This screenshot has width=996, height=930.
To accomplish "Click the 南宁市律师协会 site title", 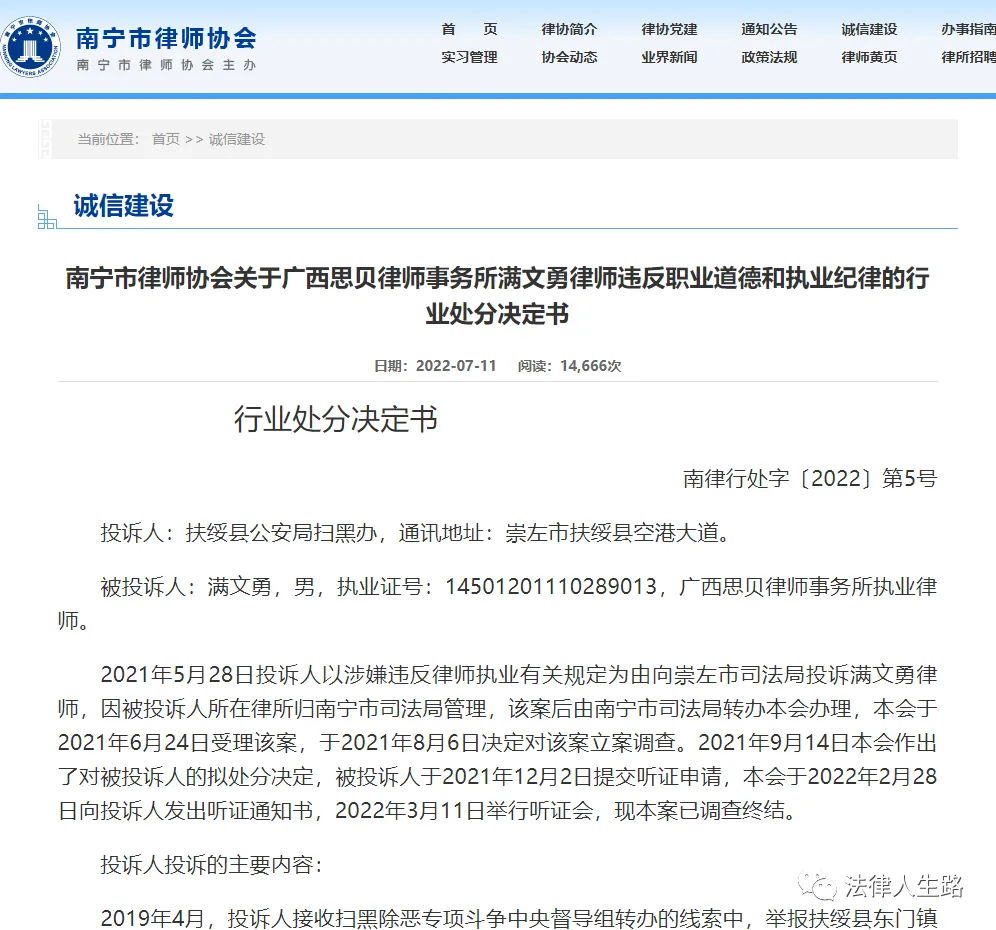I will pos(166,38).
